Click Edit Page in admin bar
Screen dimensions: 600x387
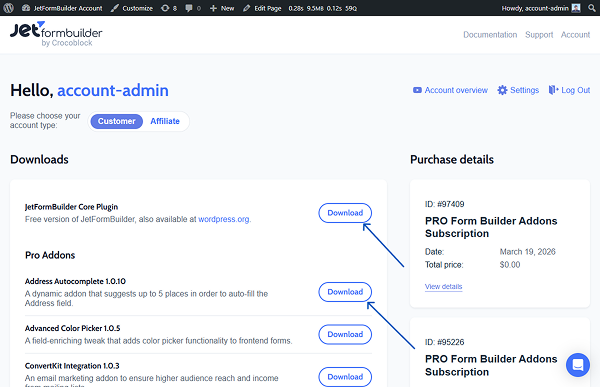pos(262,8)
